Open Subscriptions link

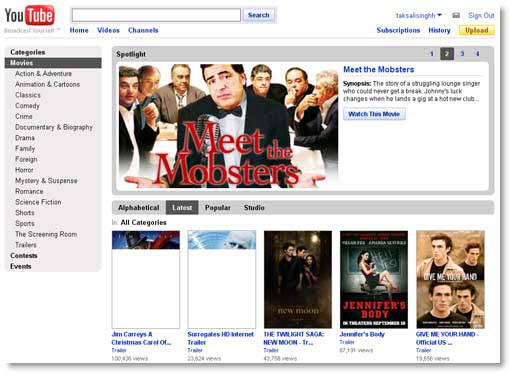(398, 30)
